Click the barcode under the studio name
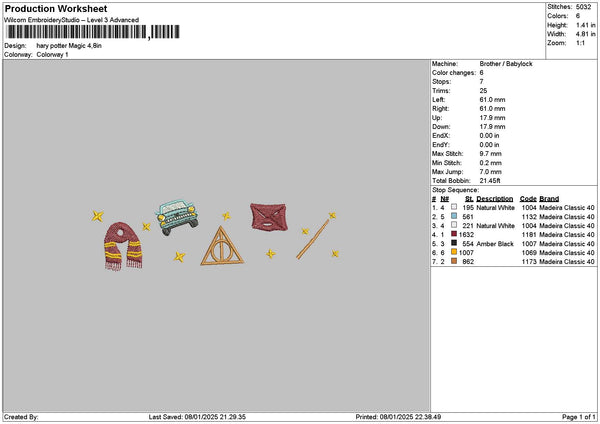This screenshot has width=600, height=424. click(93, 32)
